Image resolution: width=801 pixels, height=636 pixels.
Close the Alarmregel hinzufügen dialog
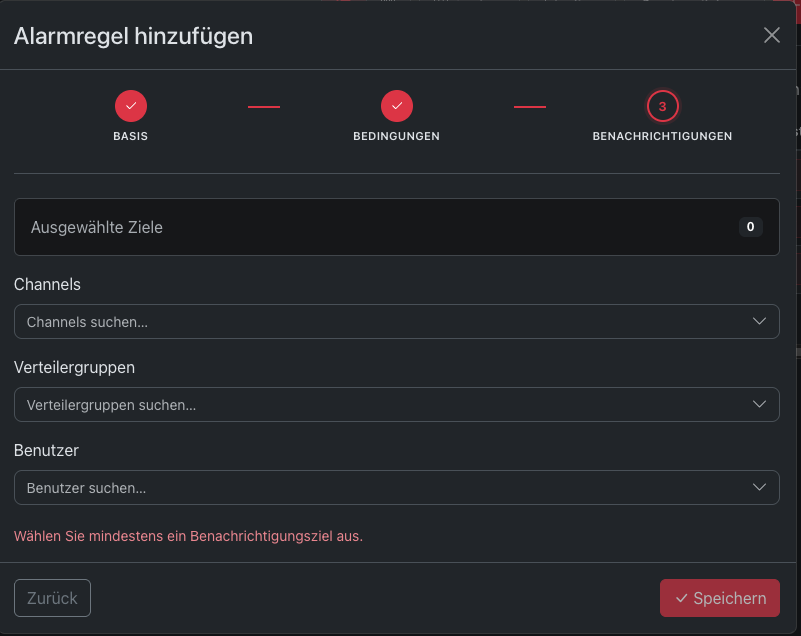(x=771, y=35)
